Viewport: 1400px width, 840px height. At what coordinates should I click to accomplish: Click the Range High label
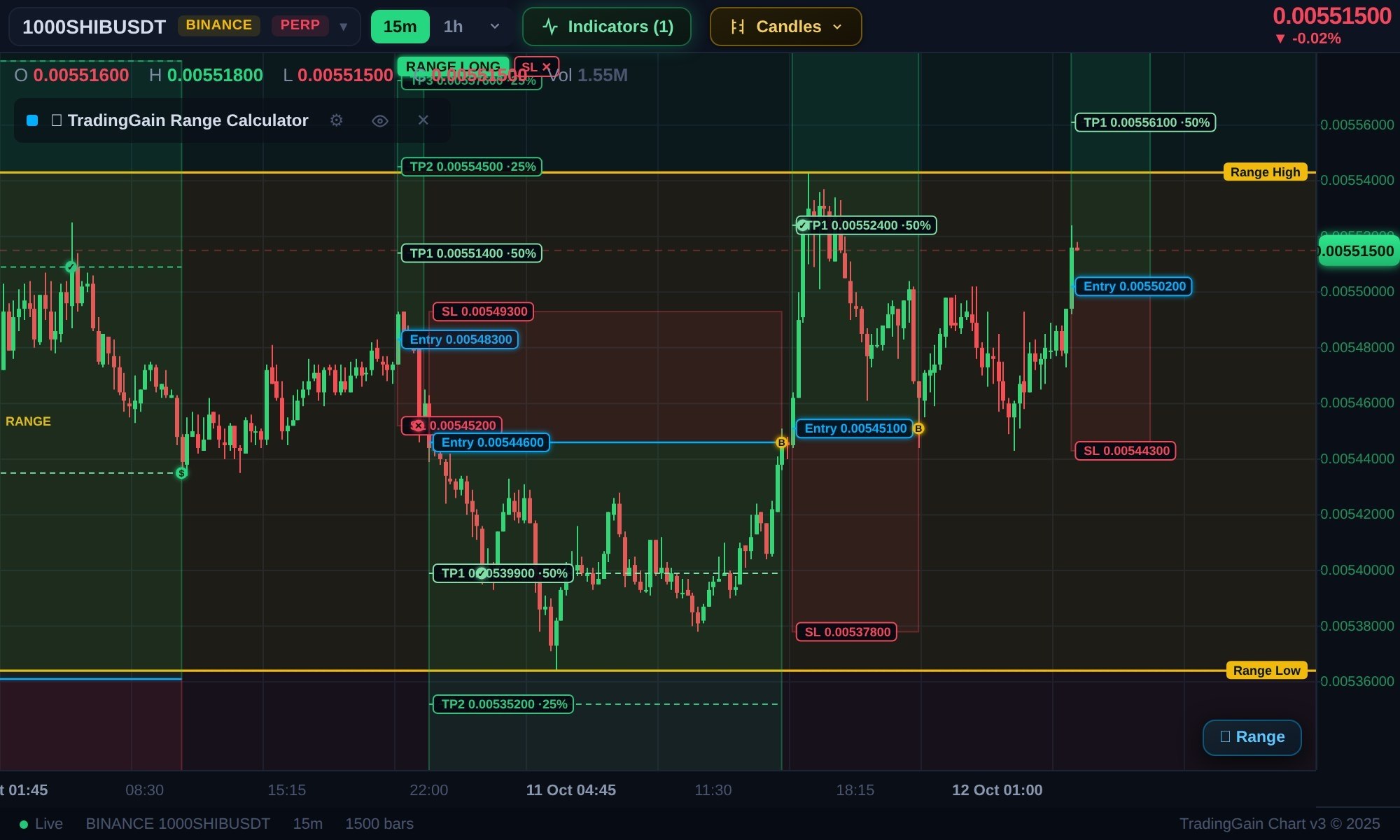[x=1265, y=172]
